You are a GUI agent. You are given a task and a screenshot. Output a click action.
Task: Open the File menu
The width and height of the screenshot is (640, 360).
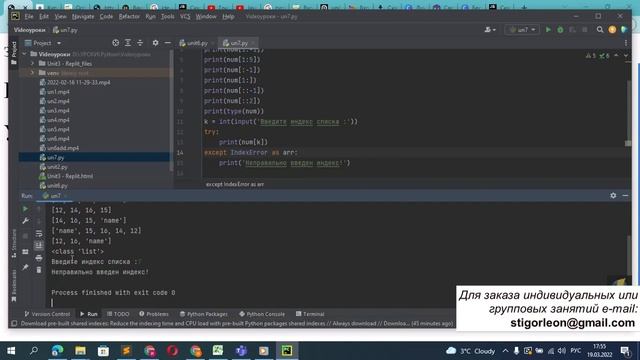pyautogui.click(x=29, y=16)
